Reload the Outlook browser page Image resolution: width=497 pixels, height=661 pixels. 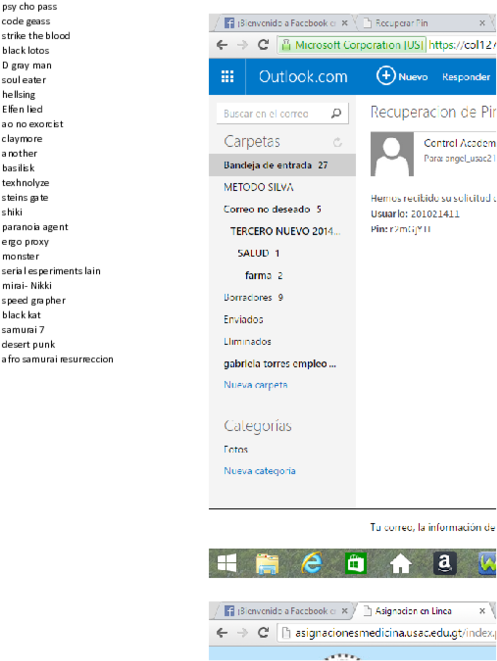(x=263, y=45)
